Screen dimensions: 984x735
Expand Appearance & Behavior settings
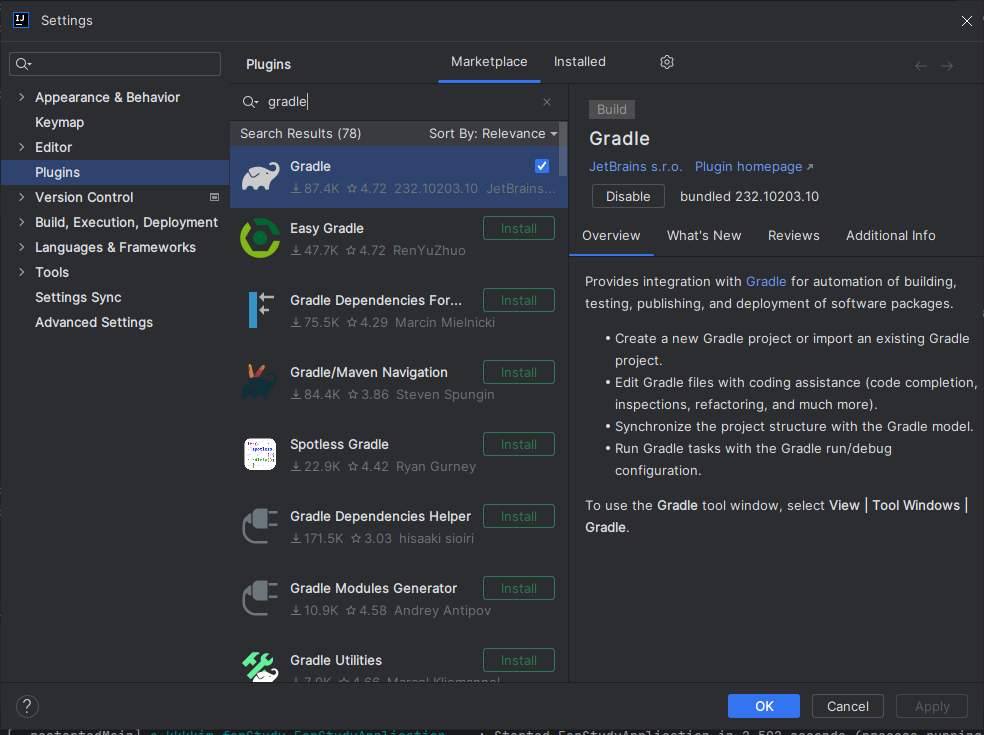(22, 97)
